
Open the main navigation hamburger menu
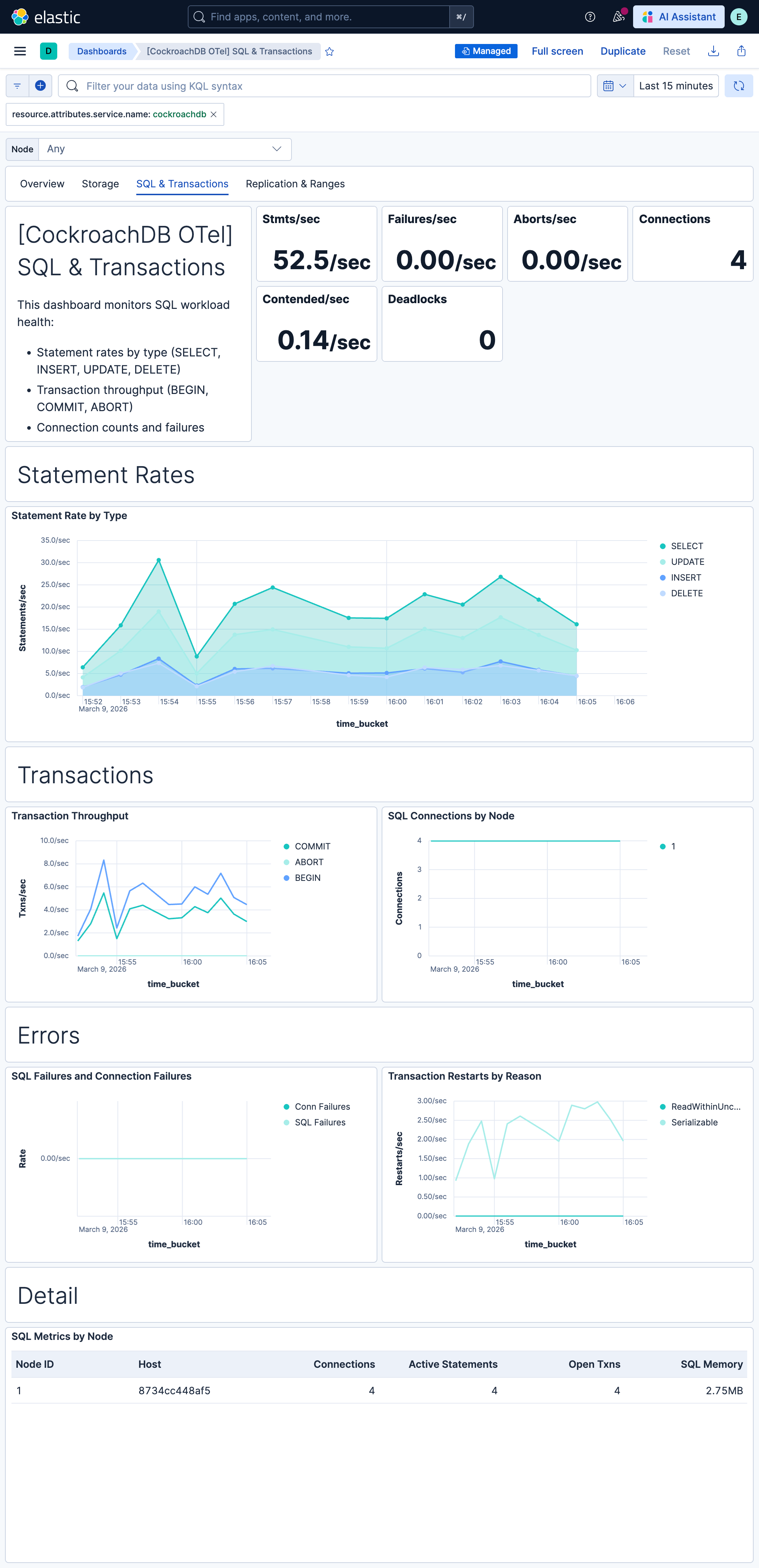[x=19, y=51]
